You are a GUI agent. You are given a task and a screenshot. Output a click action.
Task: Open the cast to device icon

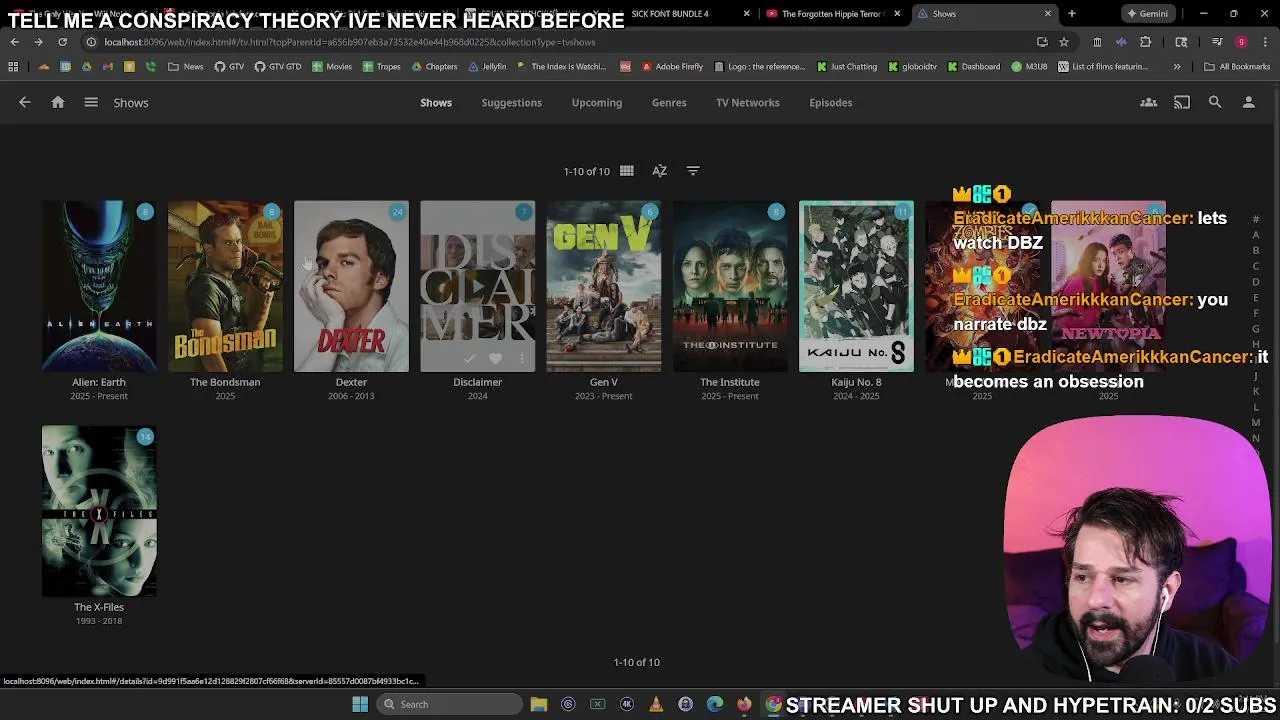tap(1182, 102)
